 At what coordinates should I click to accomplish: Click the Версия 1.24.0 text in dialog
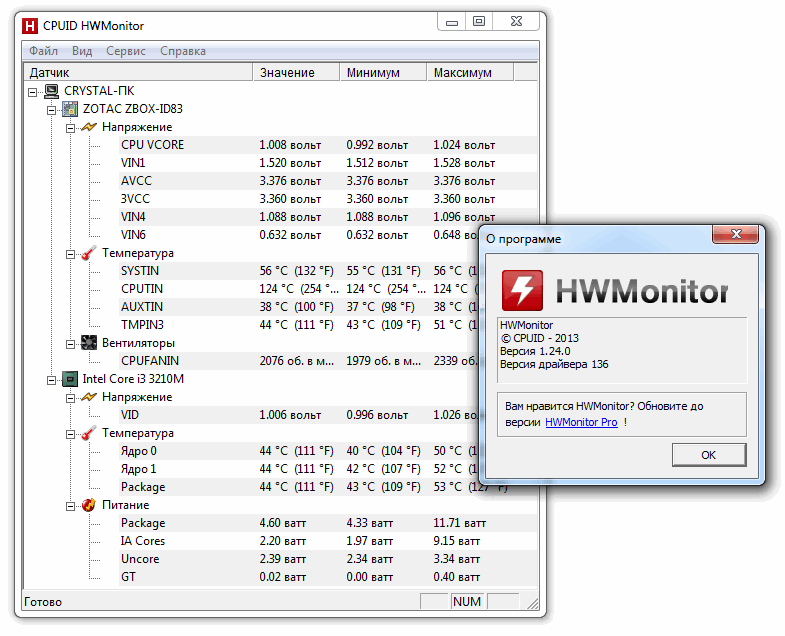(x=535, y=352)
